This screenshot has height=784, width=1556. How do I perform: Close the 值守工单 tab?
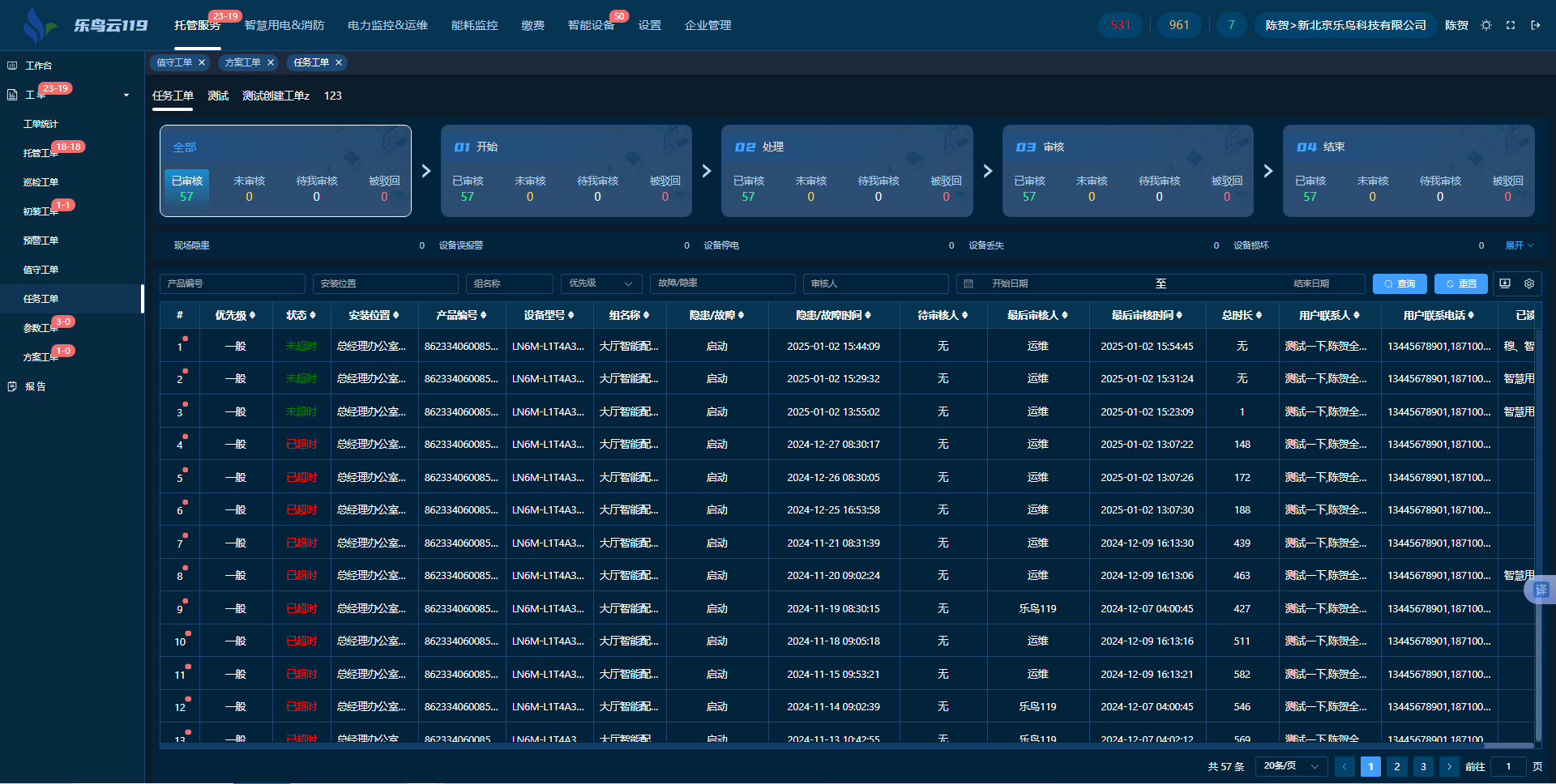coord(202,62)
